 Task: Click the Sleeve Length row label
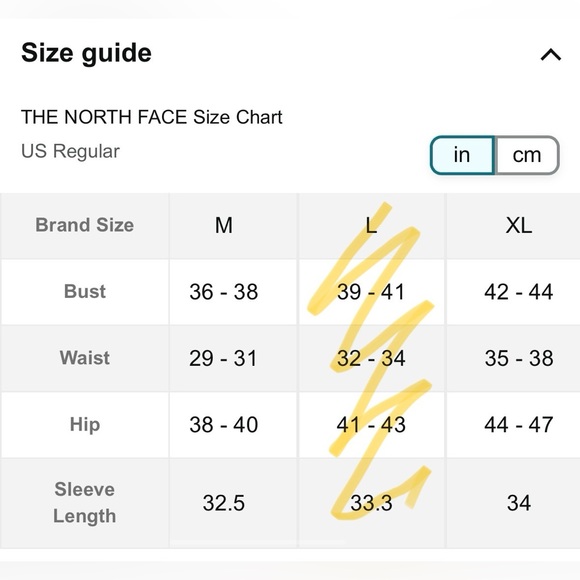85,503
